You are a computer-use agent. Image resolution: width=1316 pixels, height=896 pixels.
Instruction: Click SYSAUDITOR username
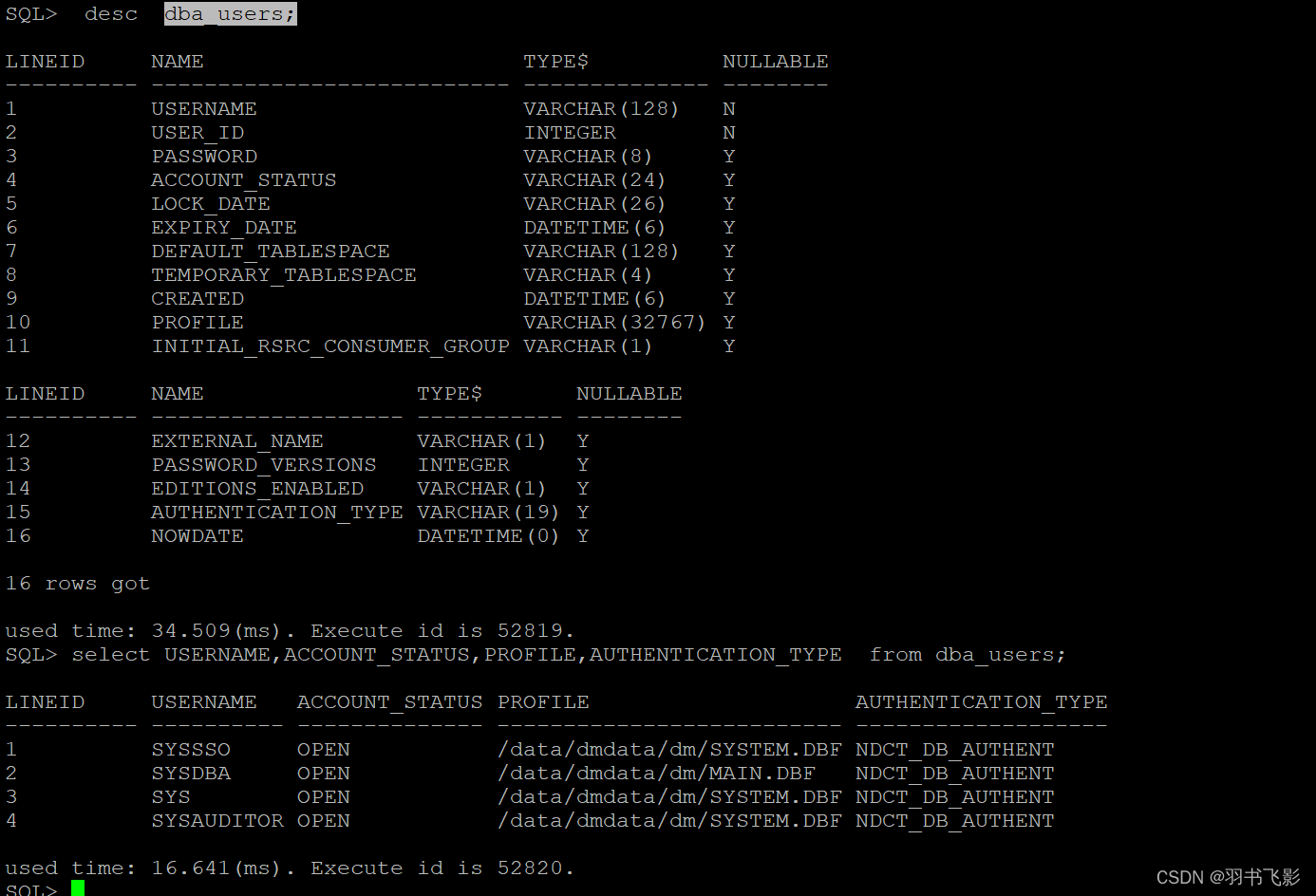[x=217, y=821]
